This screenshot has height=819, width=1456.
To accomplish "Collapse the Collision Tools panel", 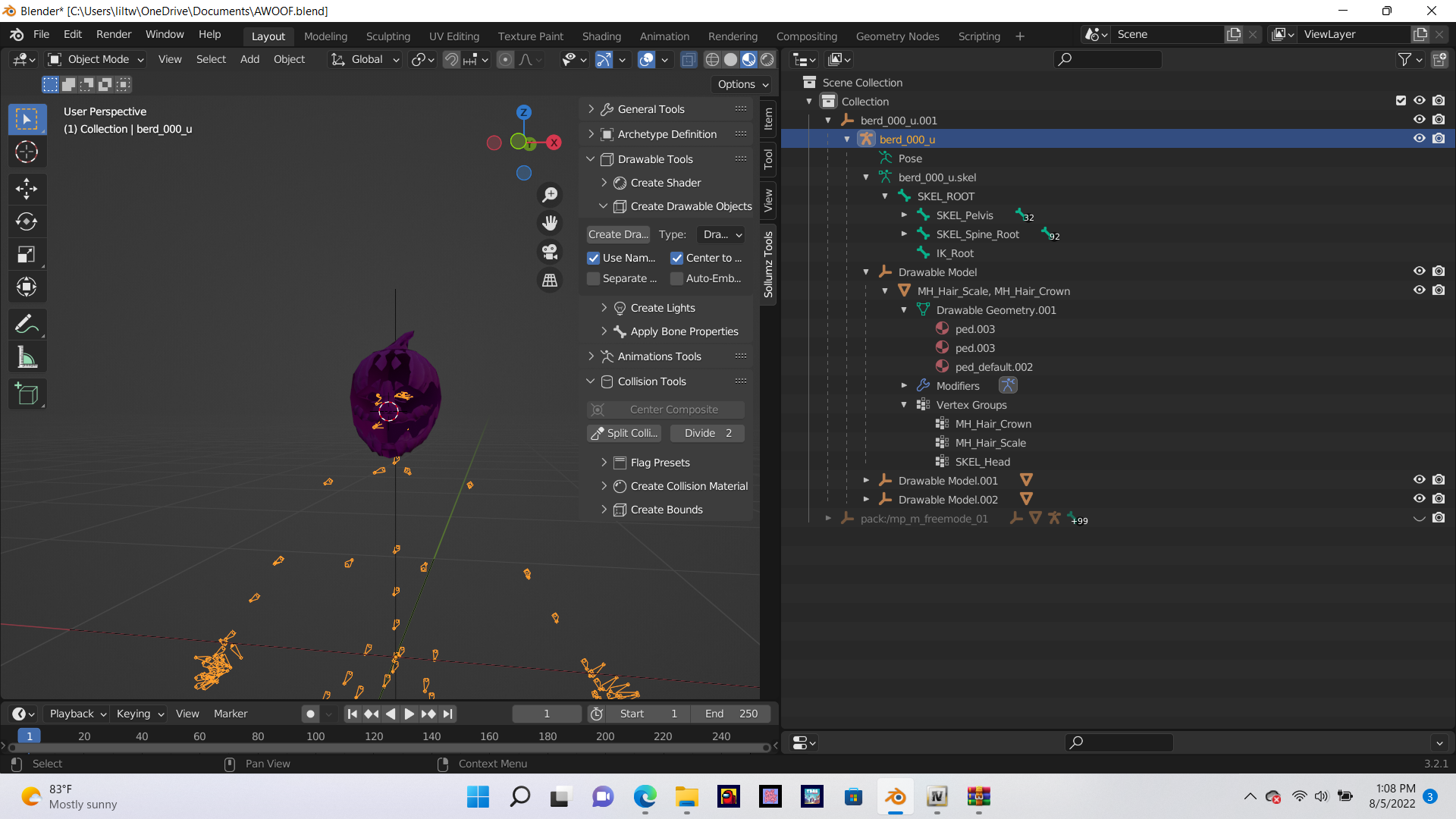I will tap(591, 381).
